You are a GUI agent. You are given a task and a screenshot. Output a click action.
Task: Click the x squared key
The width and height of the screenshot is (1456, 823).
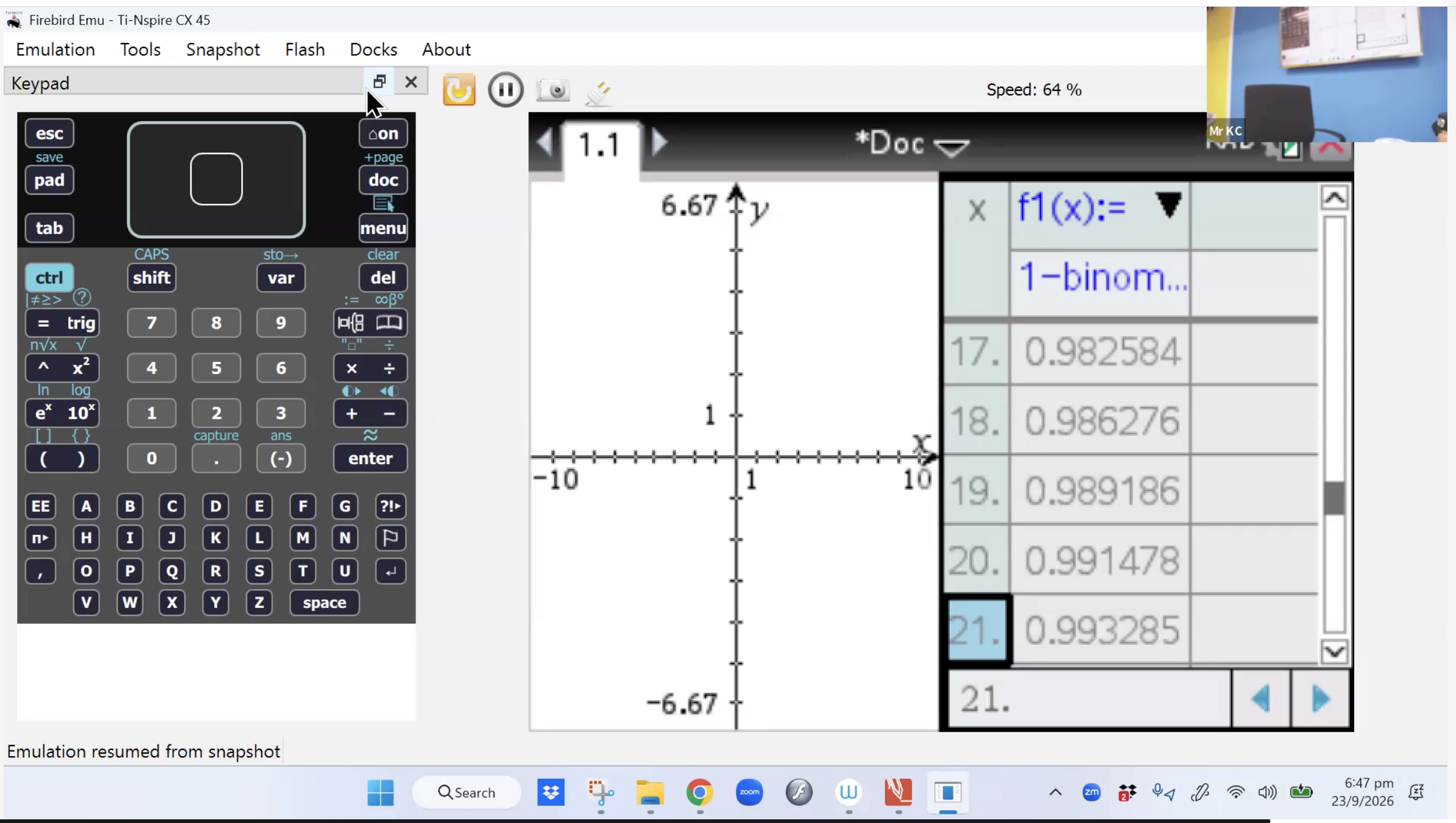click(x=81, y=368)
